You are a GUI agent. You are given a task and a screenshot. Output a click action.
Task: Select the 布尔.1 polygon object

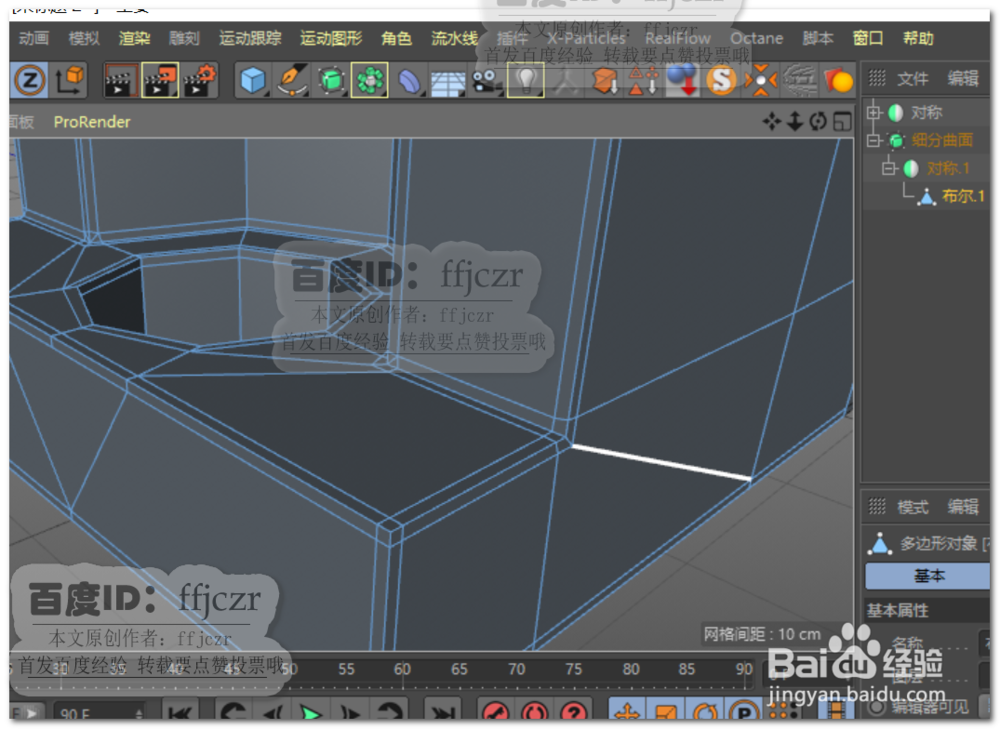click(x=963, y=196)
